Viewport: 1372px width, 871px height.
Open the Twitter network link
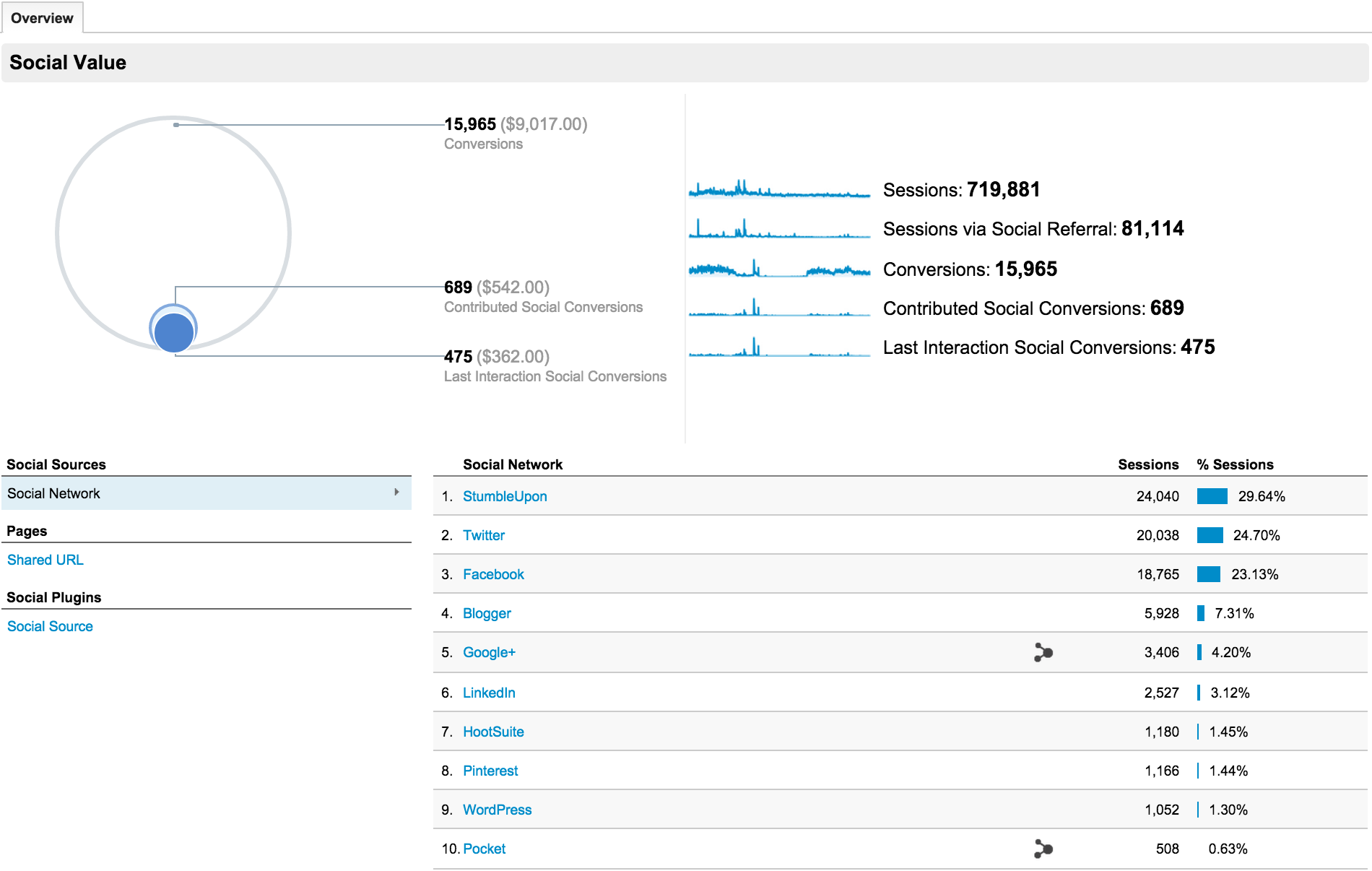484,535
